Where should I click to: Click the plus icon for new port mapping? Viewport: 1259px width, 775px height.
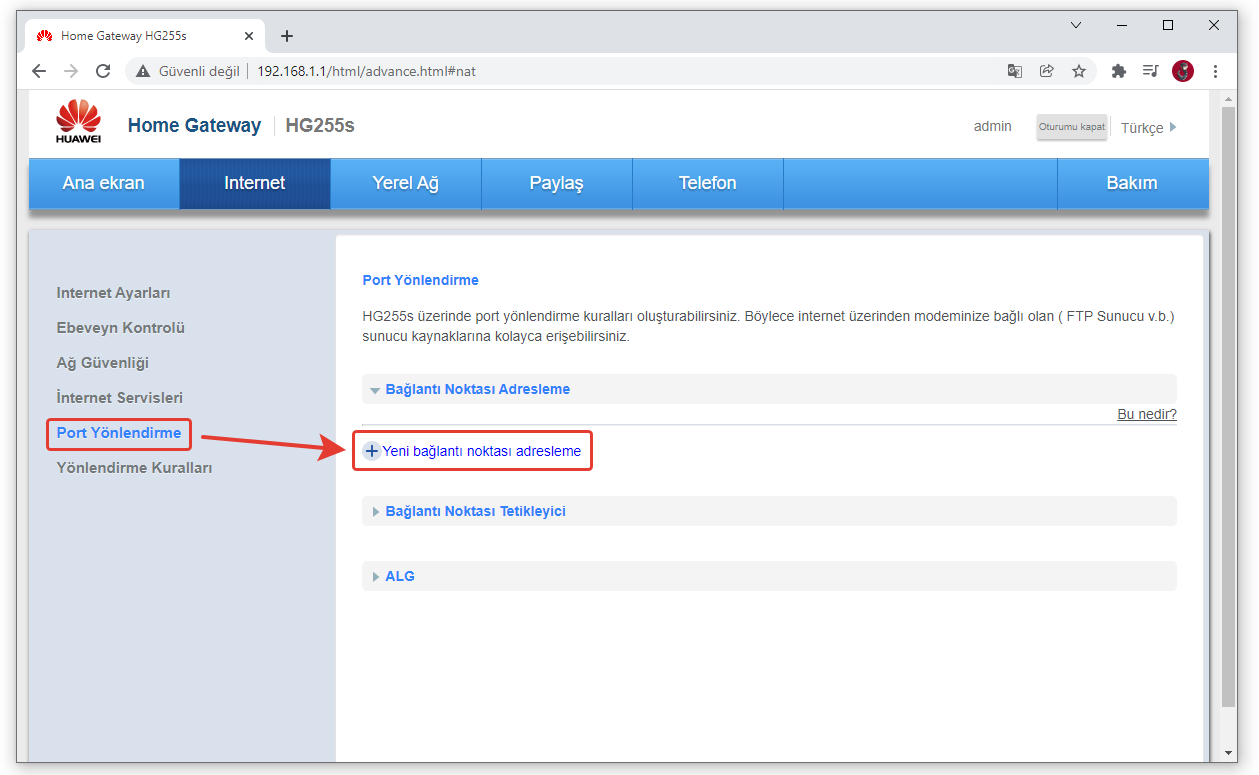pos(372,451)
